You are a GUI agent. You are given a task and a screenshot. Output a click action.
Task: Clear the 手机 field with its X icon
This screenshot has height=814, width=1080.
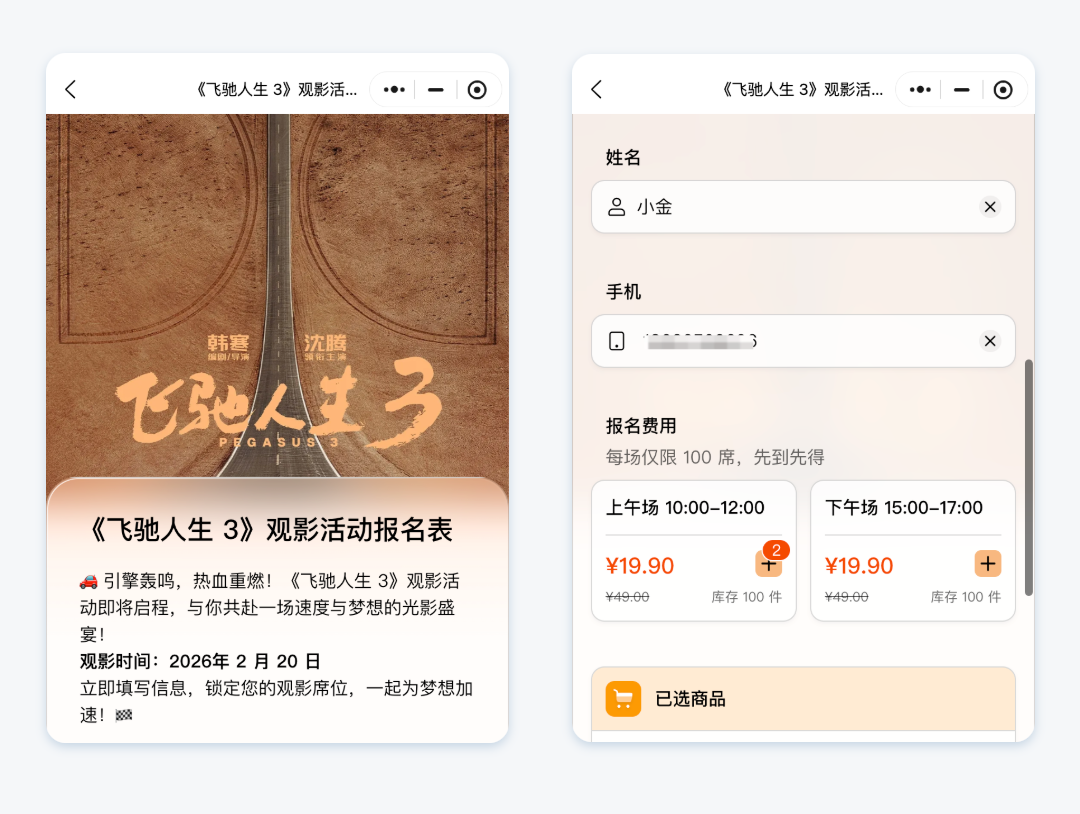990,341
